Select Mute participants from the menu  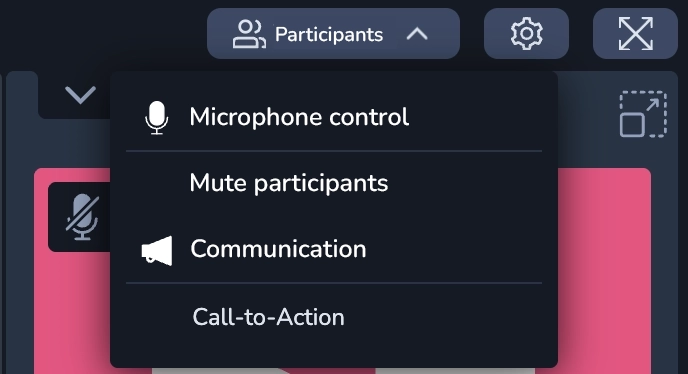[289, 183]
